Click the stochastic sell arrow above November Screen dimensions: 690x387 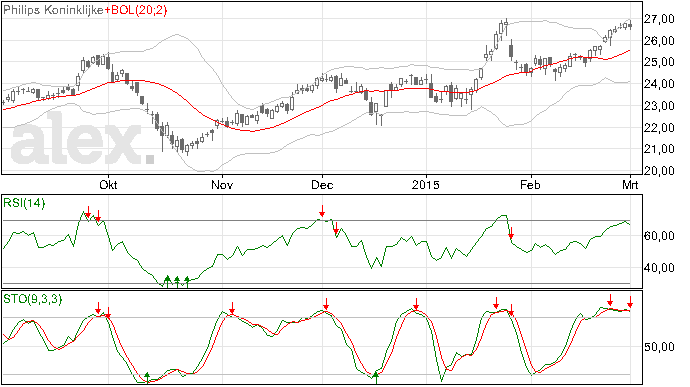point(232,308)
